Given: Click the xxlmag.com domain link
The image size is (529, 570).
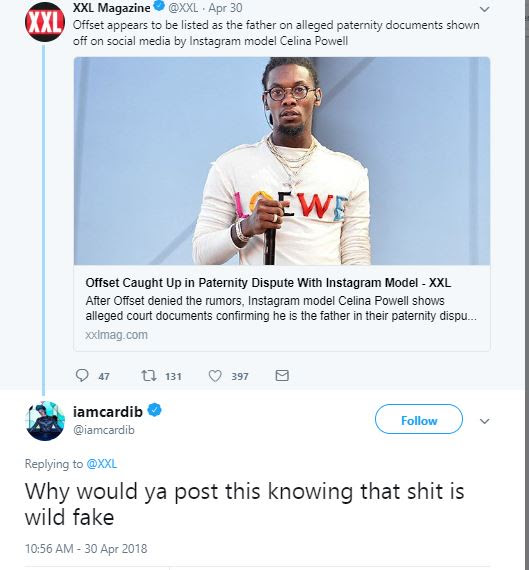Looking at the screenshot, I should (x=116, y=334).
